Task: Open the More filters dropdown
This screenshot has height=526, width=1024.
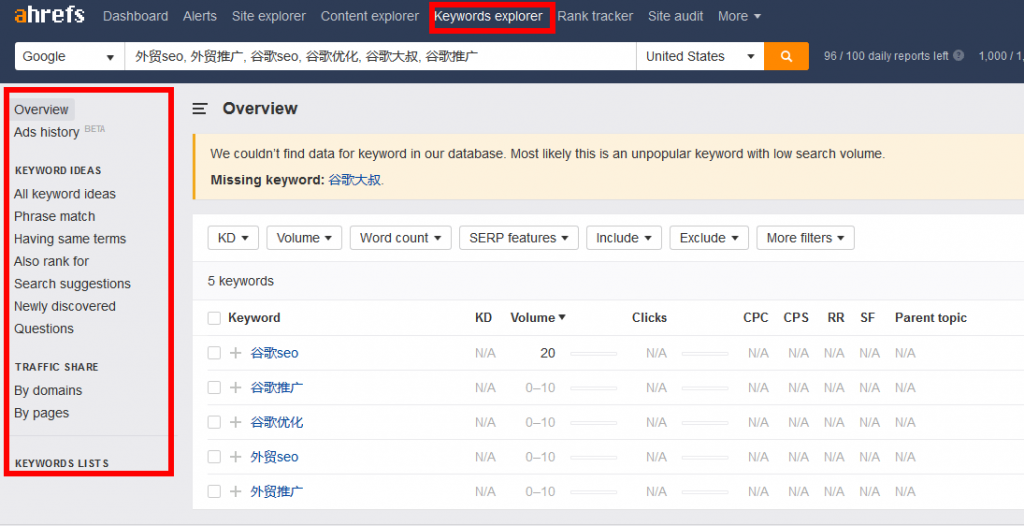Action: (x=805, y=238)
